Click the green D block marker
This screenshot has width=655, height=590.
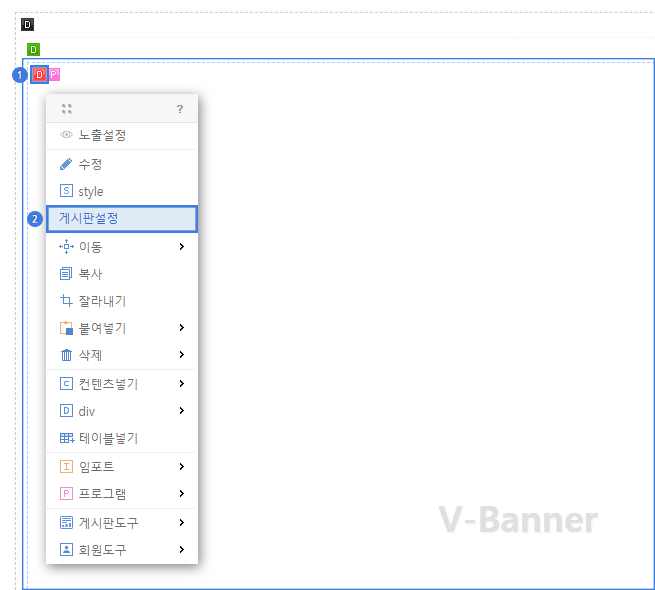point(34,49)
